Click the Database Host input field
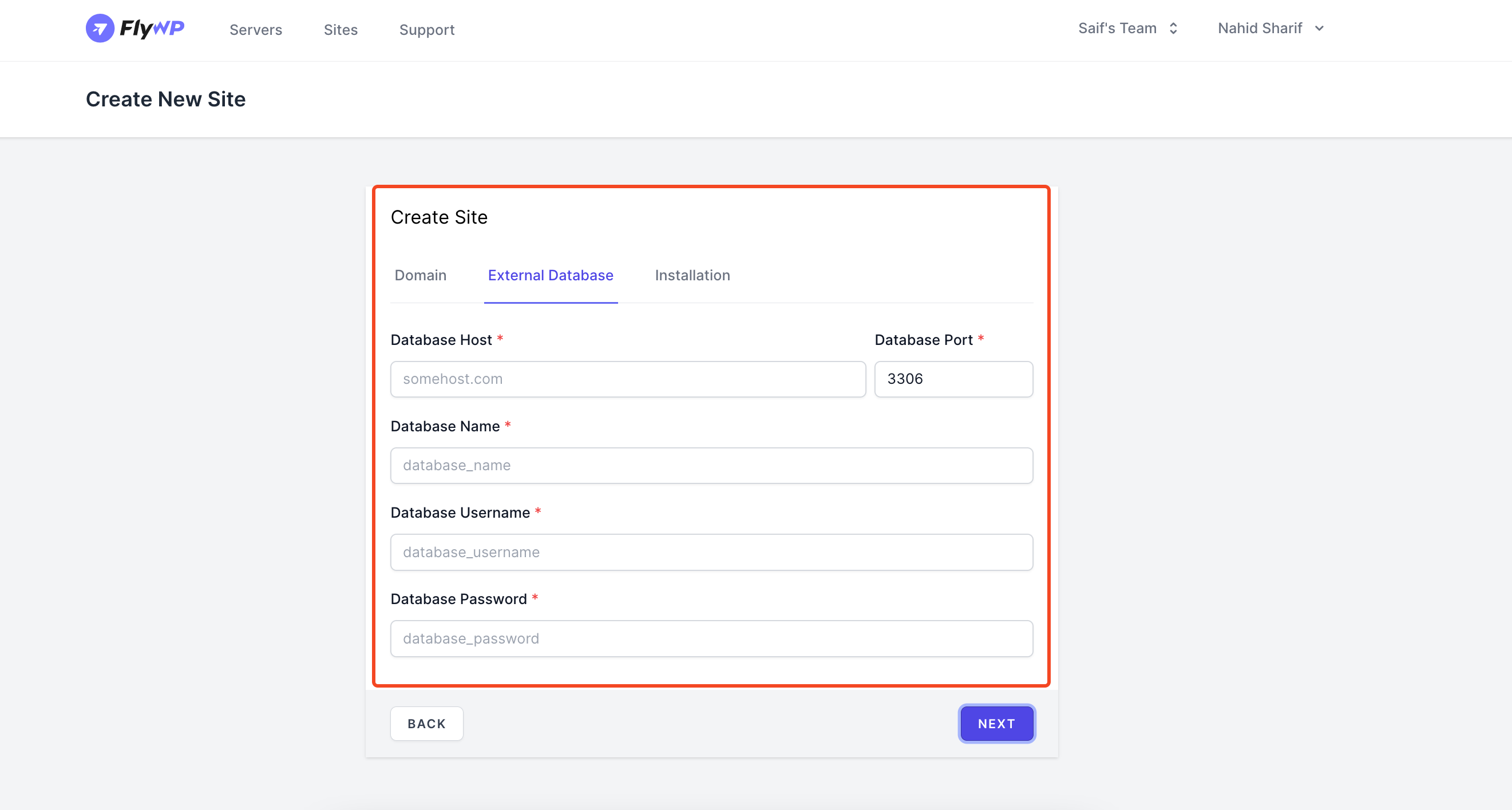This screenshot has height=810, width=1512. point(627,378)
